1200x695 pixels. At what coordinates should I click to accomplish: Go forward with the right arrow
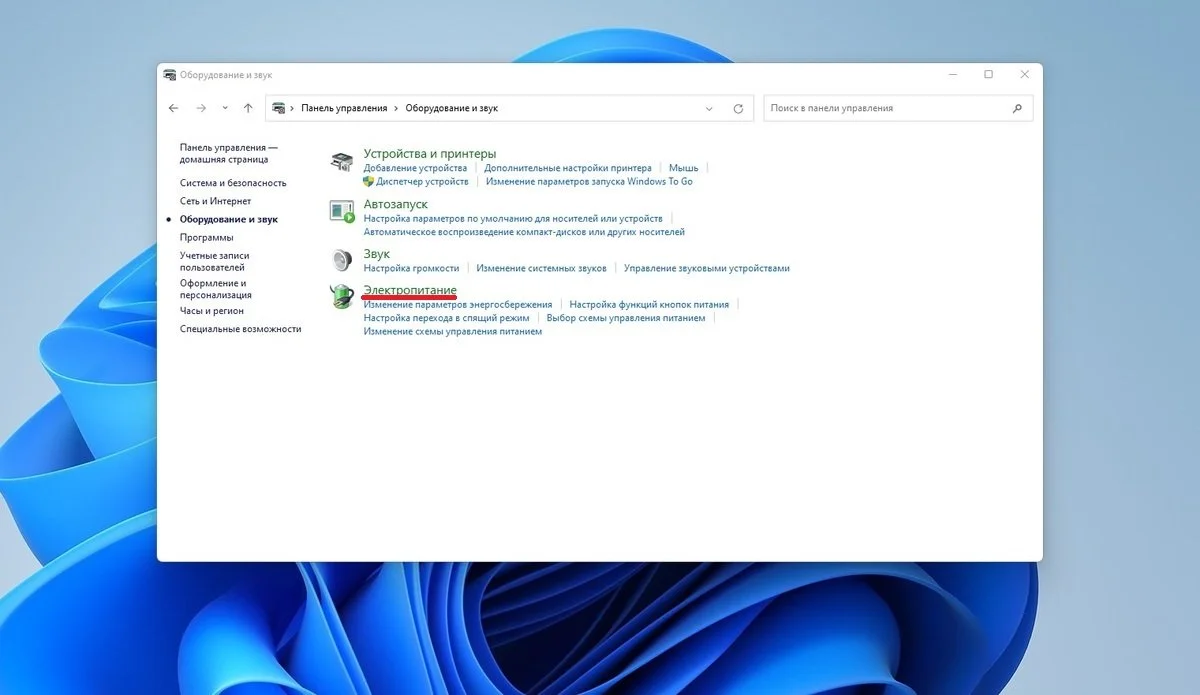tap(201, 108)
